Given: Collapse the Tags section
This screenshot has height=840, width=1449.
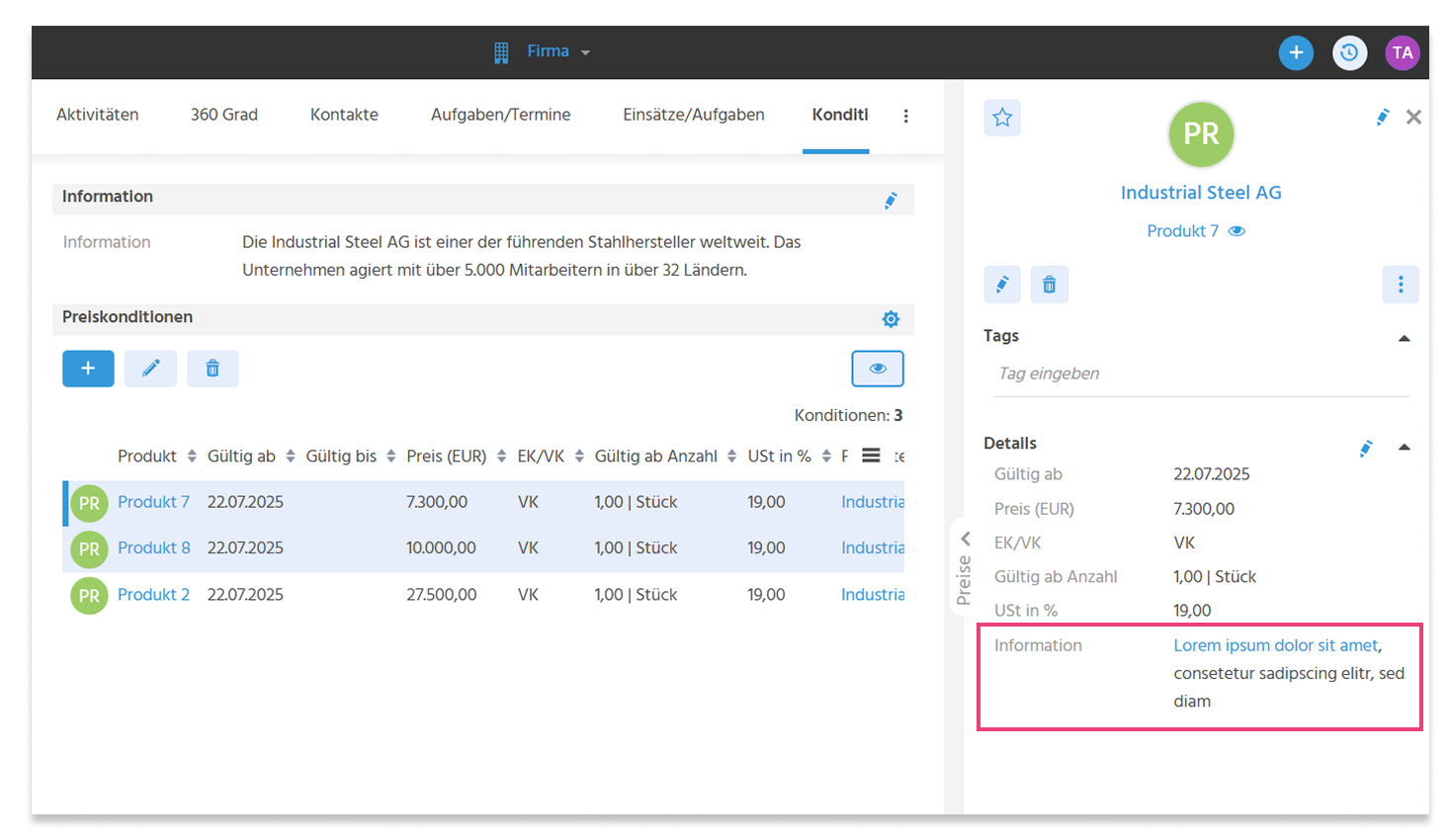Looking at the screenshot, I should pos(1404,338).
